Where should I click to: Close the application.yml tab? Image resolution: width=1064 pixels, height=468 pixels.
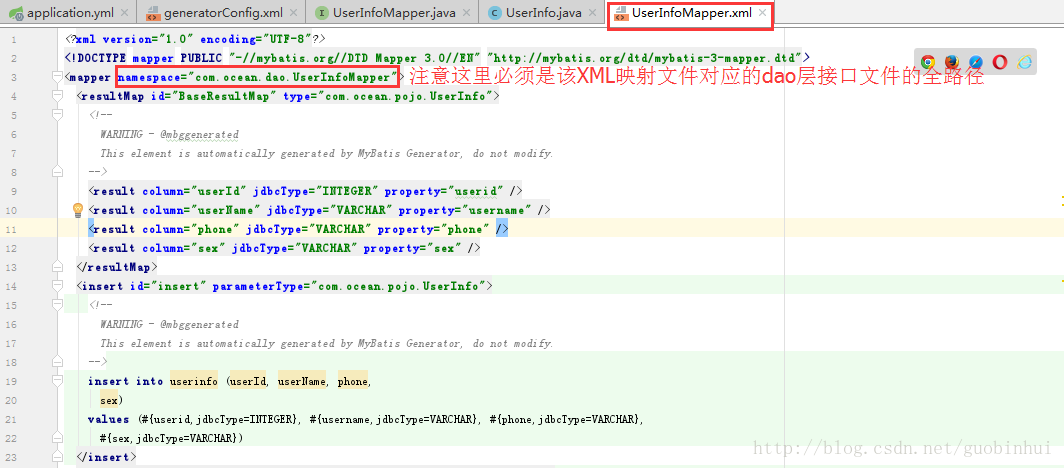pos(124,13)
